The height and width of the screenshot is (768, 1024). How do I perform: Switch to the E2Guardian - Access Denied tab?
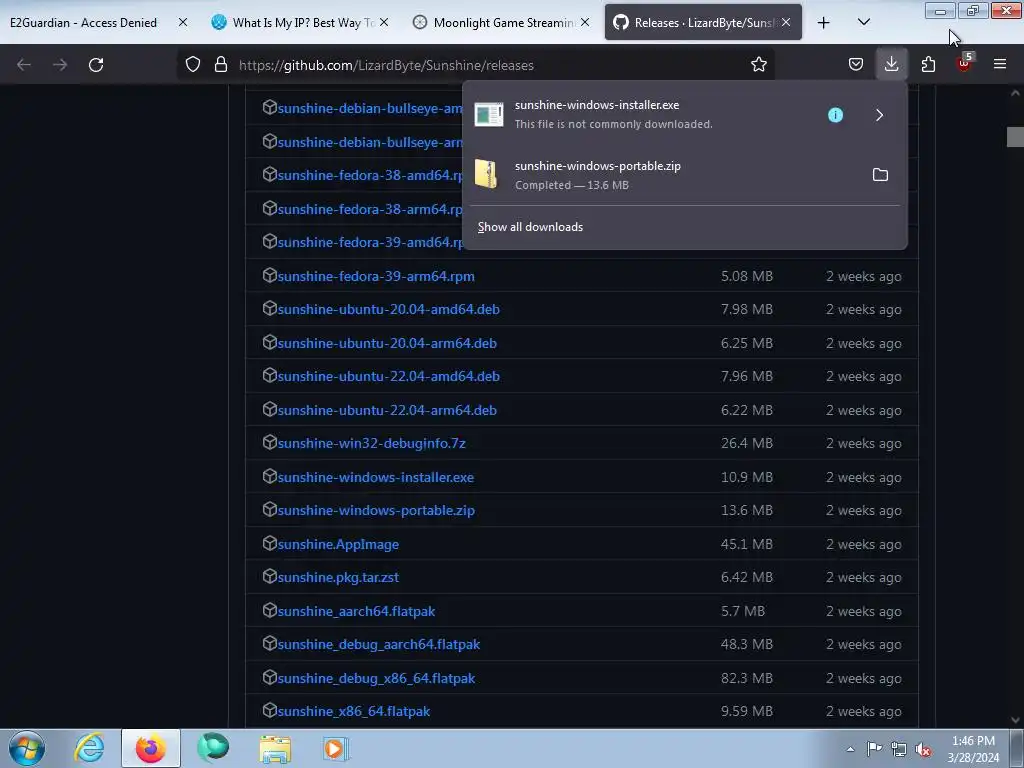pyautogui.click(x=84, y=23)
